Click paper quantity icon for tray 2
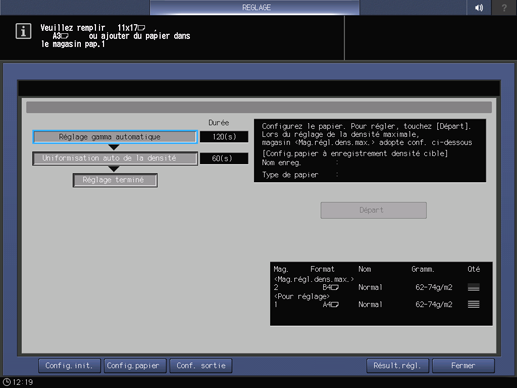The width and height of the screenshot is (517, 388). point(473,287)
